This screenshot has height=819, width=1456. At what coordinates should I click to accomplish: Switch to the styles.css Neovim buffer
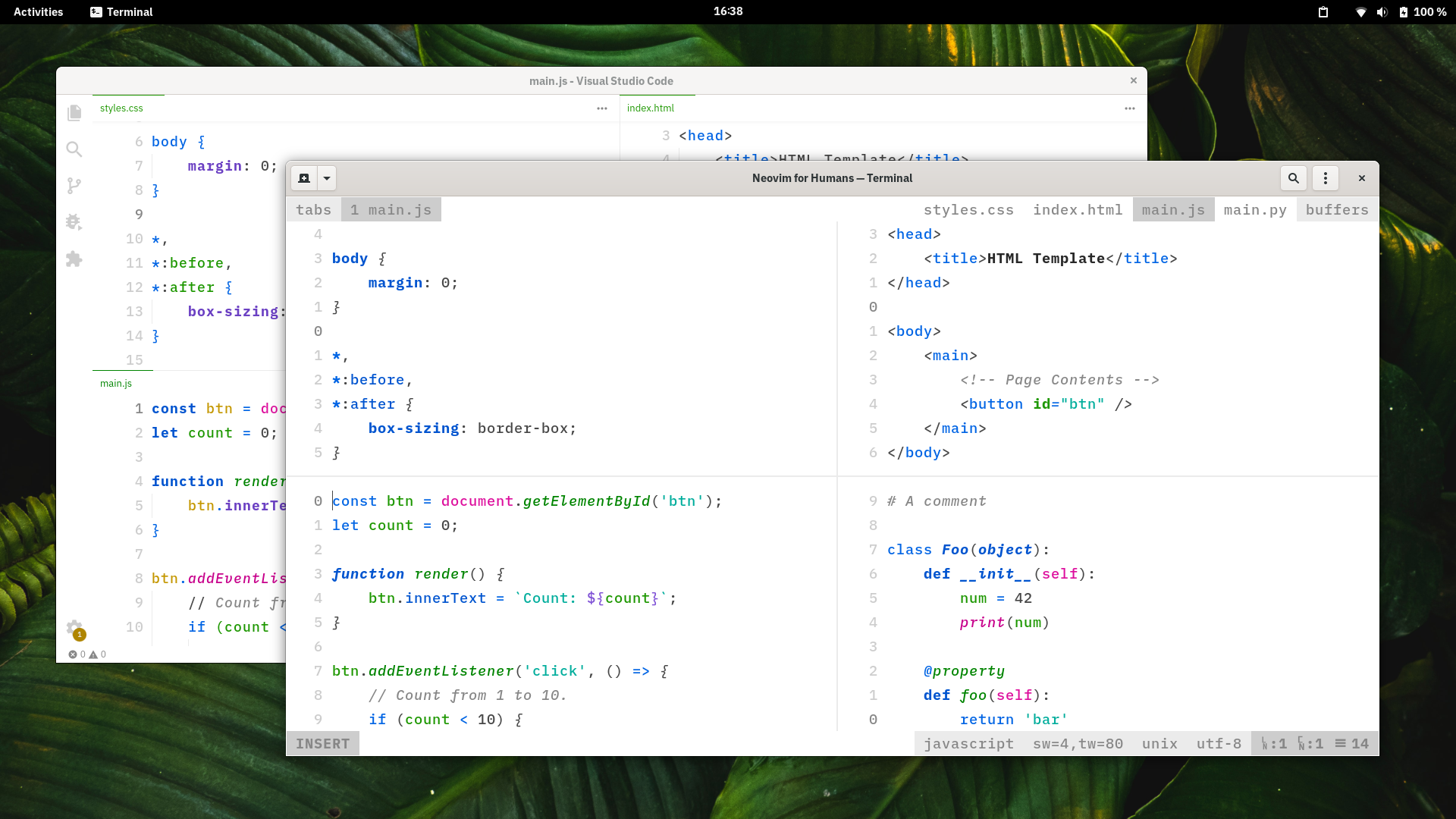968,210
